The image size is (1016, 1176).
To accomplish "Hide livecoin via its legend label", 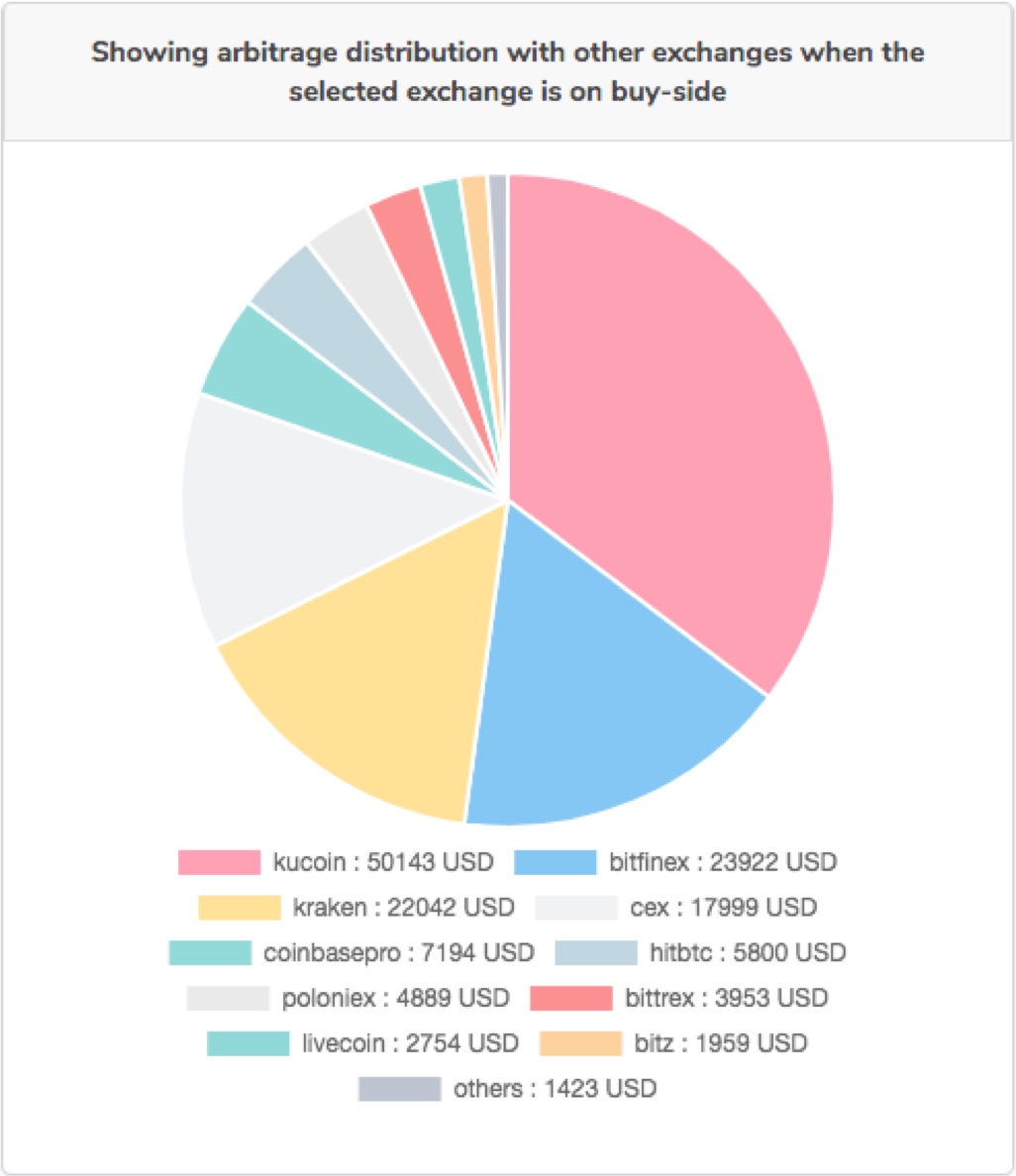I will (410, 1043).
